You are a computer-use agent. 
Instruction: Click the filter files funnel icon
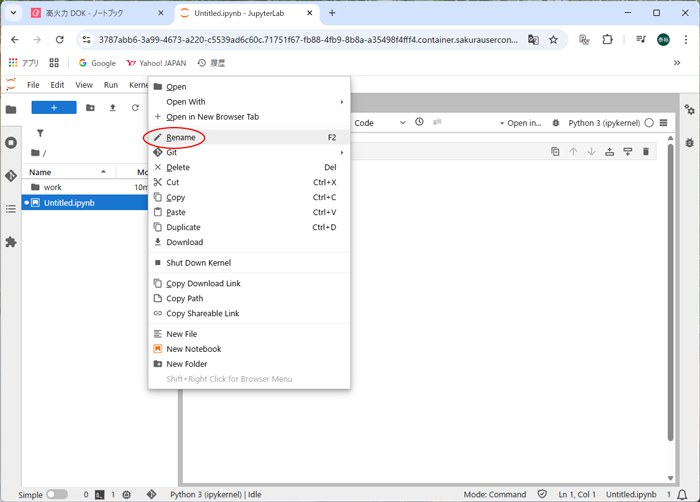tap(40, 133)
